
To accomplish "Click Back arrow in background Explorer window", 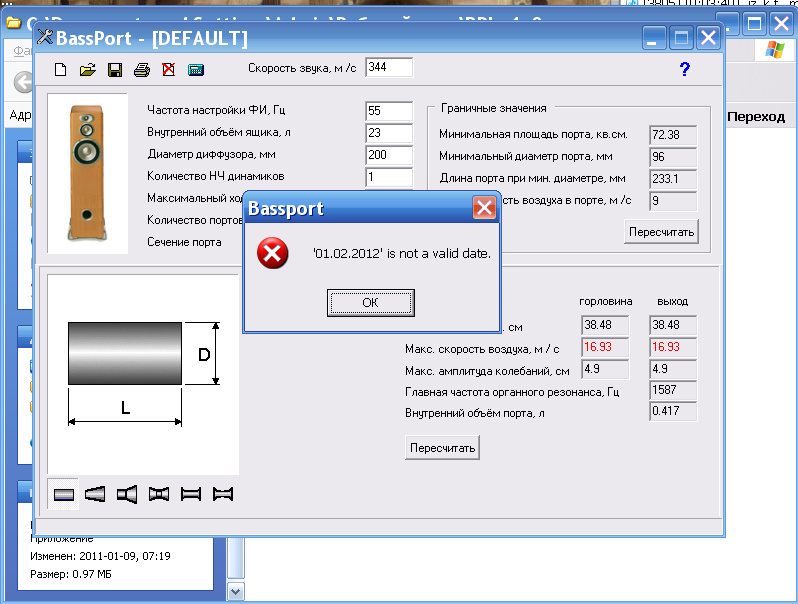I will pyautogui.click(x=23, y=82).
